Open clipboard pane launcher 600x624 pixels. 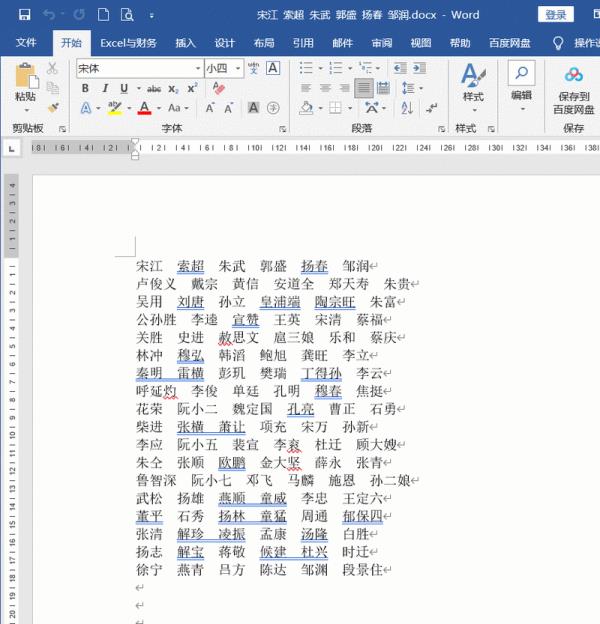(62, 129)
